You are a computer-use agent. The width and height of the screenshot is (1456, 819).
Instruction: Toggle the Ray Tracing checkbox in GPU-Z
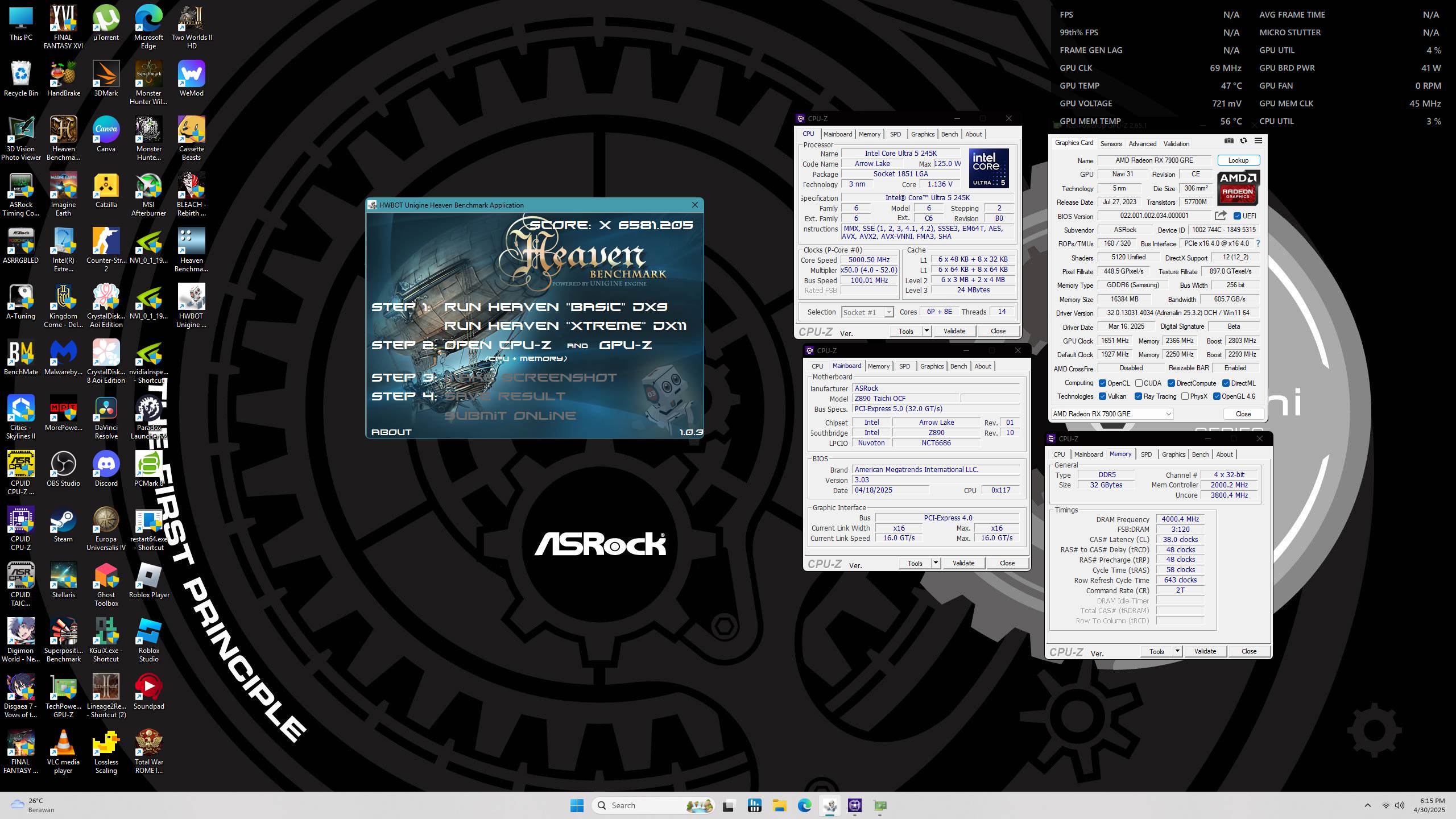coord(1138,396)
